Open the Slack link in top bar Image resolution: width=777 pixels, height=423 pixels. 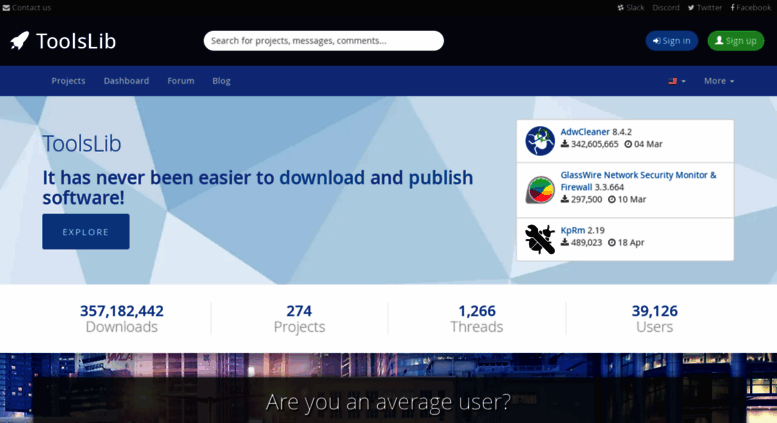(x=631, y=7)
